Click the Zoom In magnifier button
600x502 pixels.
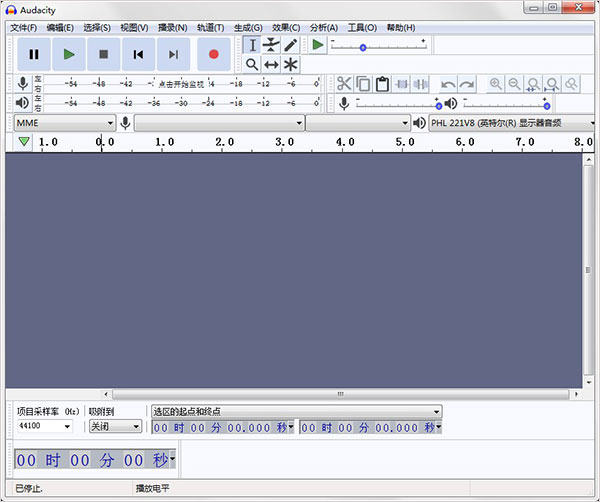[x=496, y=84]
